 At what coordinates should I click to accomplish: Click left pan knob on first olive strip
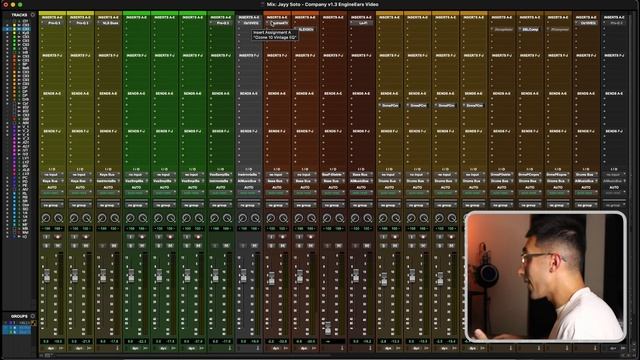[46, 218]
